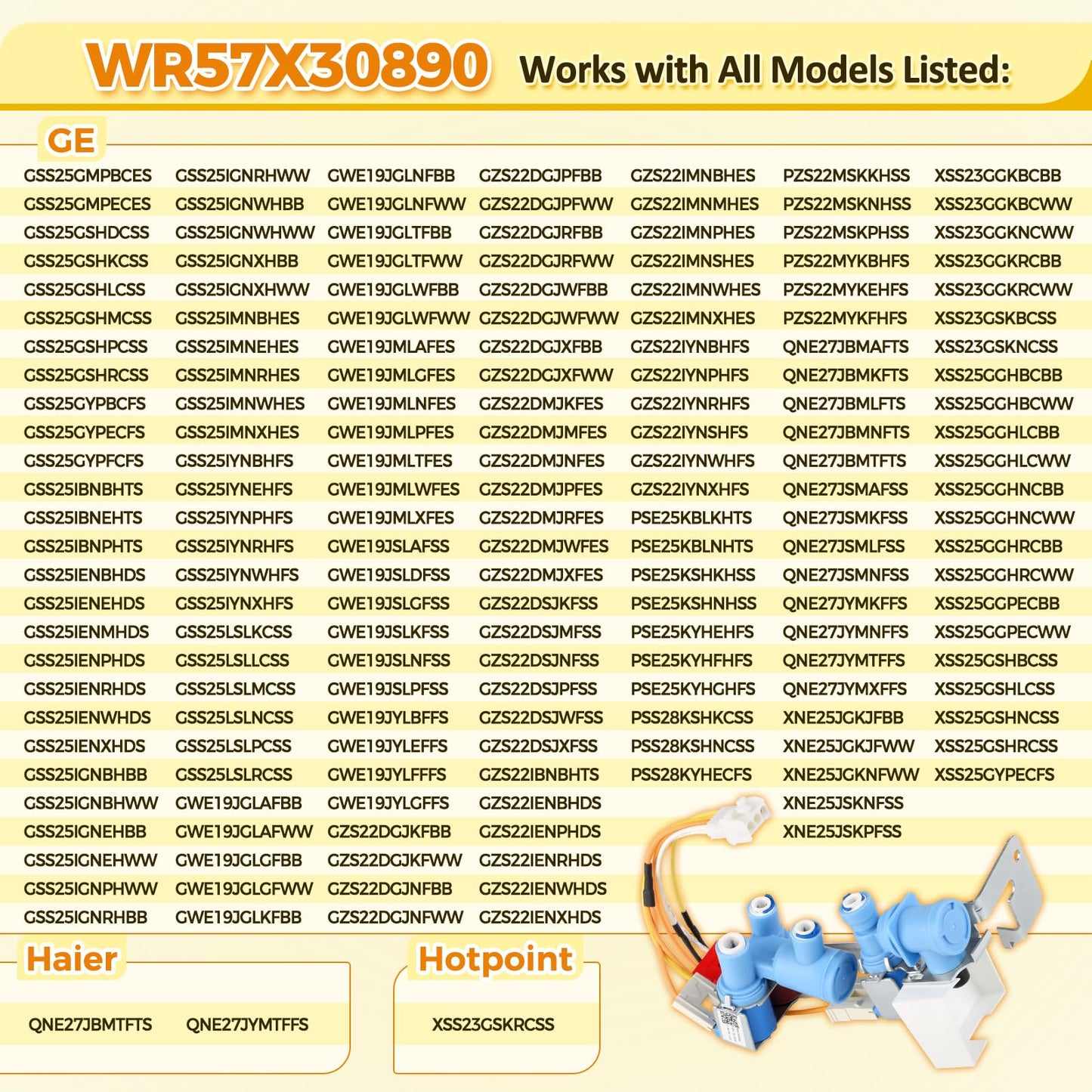Click model number GSS25IGNRHWW
1092x1092 pixels.
point(243,175)
